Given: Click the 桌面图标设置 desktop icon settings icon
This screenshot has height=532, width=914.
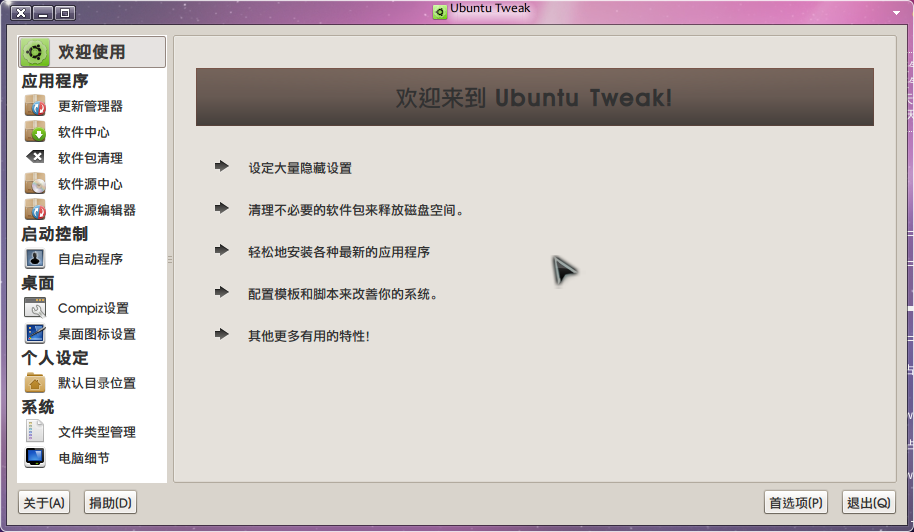Looking at the screenshot, I should [x=35, y=333].
